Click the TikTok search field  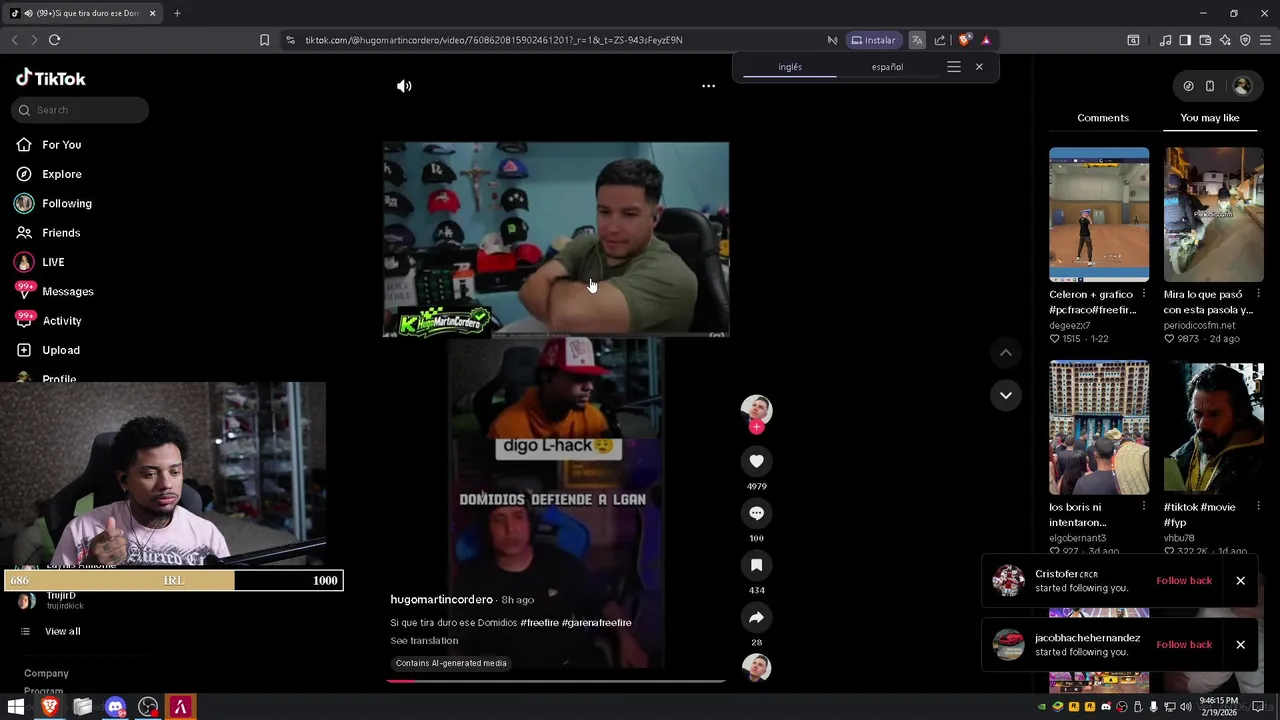tap(80, 110)
